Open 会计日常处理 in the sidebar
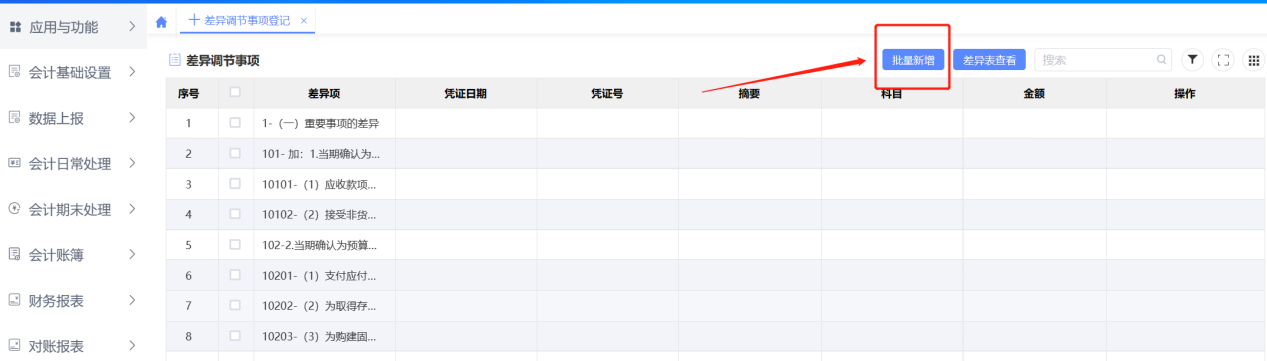 click(x=70, y=163)
